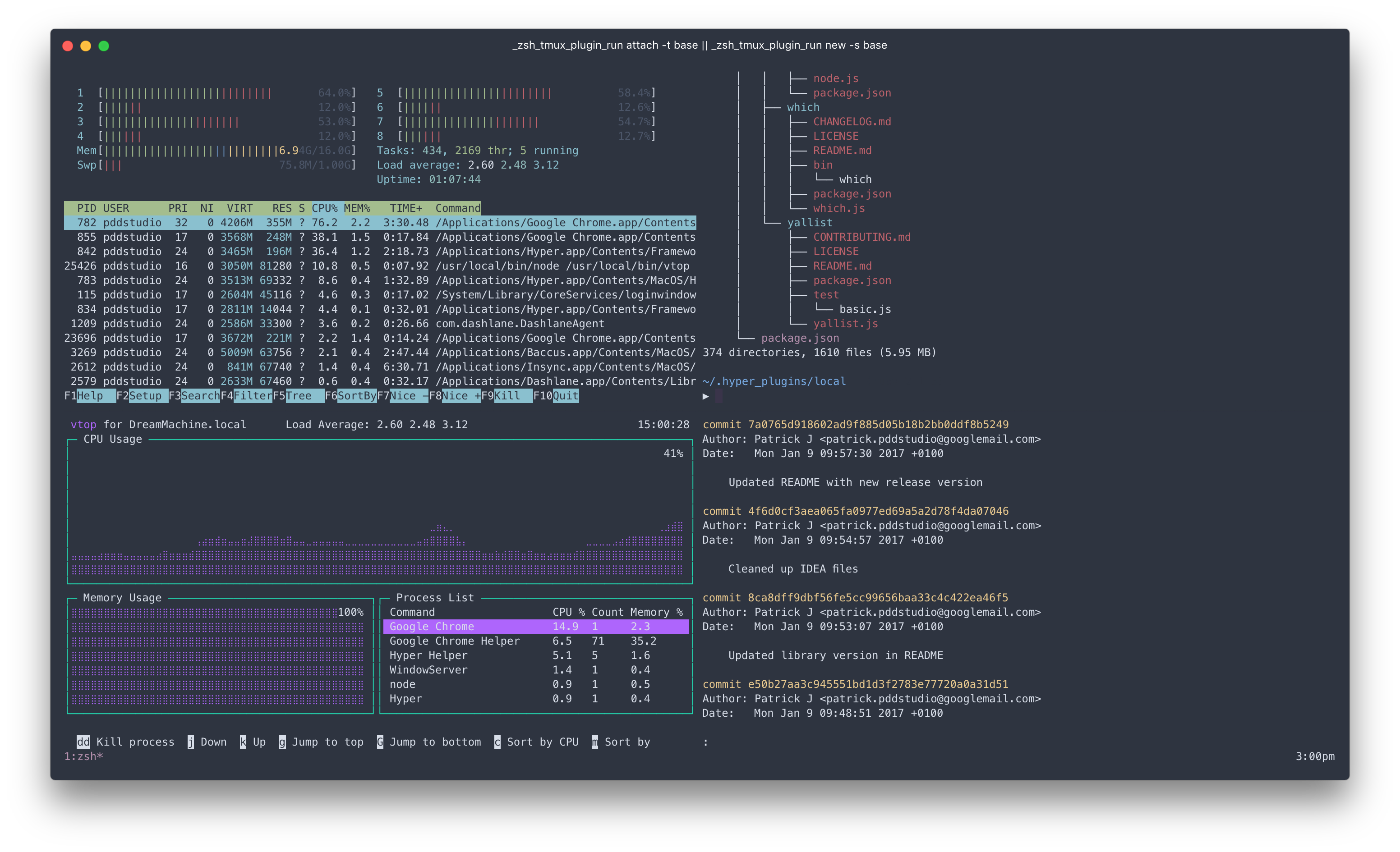
Task: Sort by the CPU% column header
Action: (324, 208)
